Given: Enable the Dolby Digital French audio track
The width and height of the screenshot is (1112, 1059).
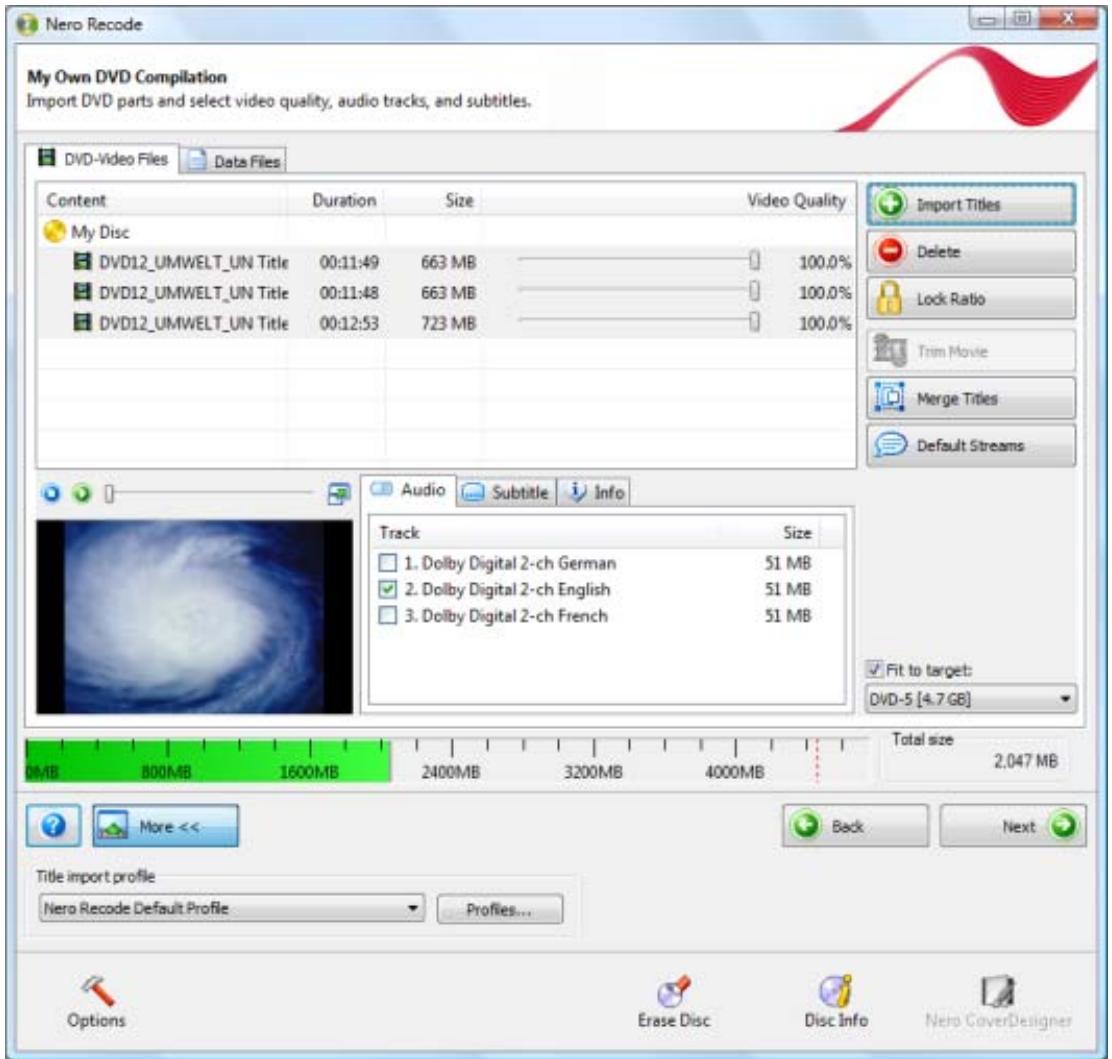Looking at the screenshot, I should pos(388,616).
